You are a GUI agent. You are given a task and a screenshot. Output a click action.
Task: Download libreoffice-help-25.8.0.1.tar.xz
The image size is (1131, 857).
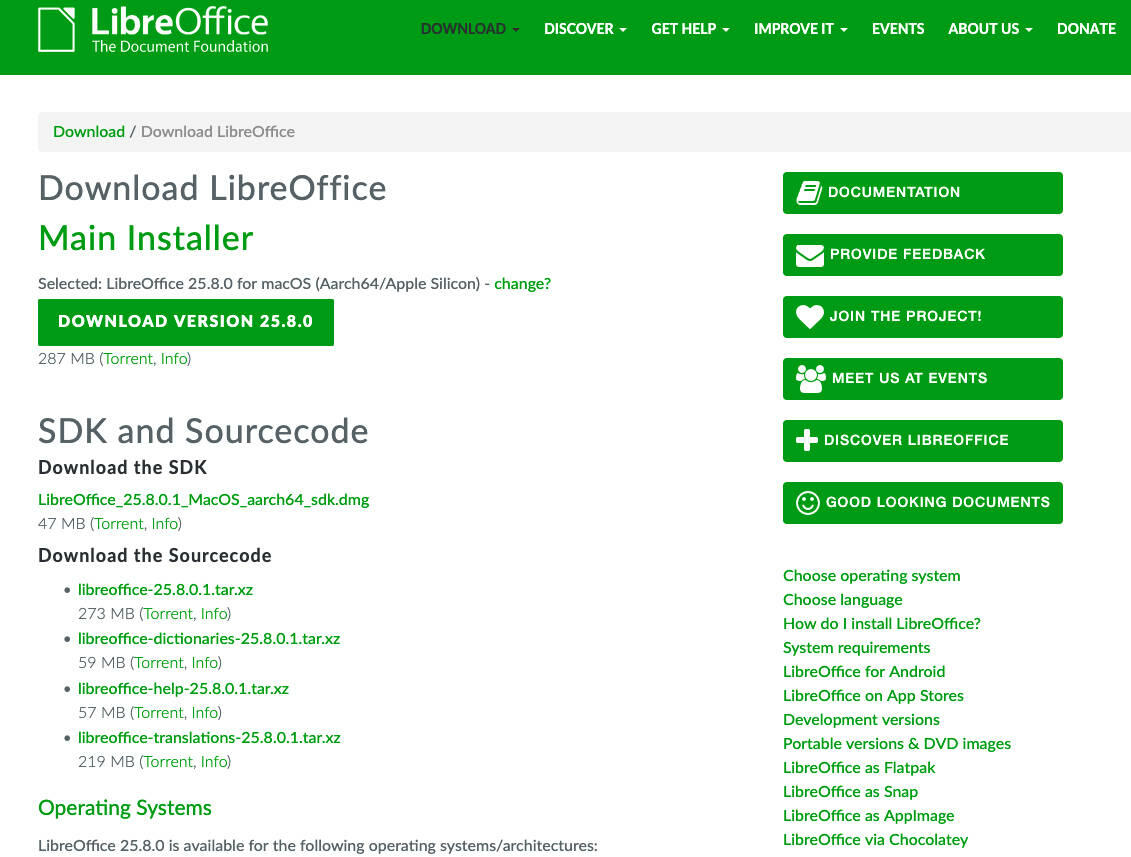(183, 688)
